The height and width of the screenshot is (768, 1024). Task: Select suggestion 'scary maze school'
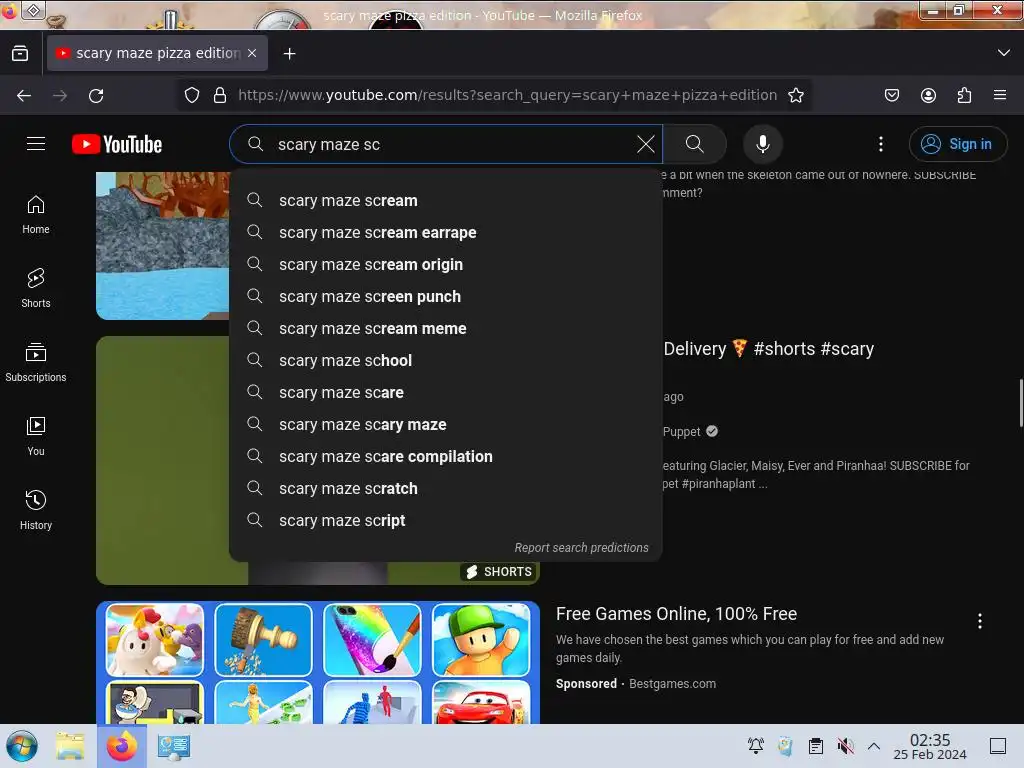click(x=446, y=360)
